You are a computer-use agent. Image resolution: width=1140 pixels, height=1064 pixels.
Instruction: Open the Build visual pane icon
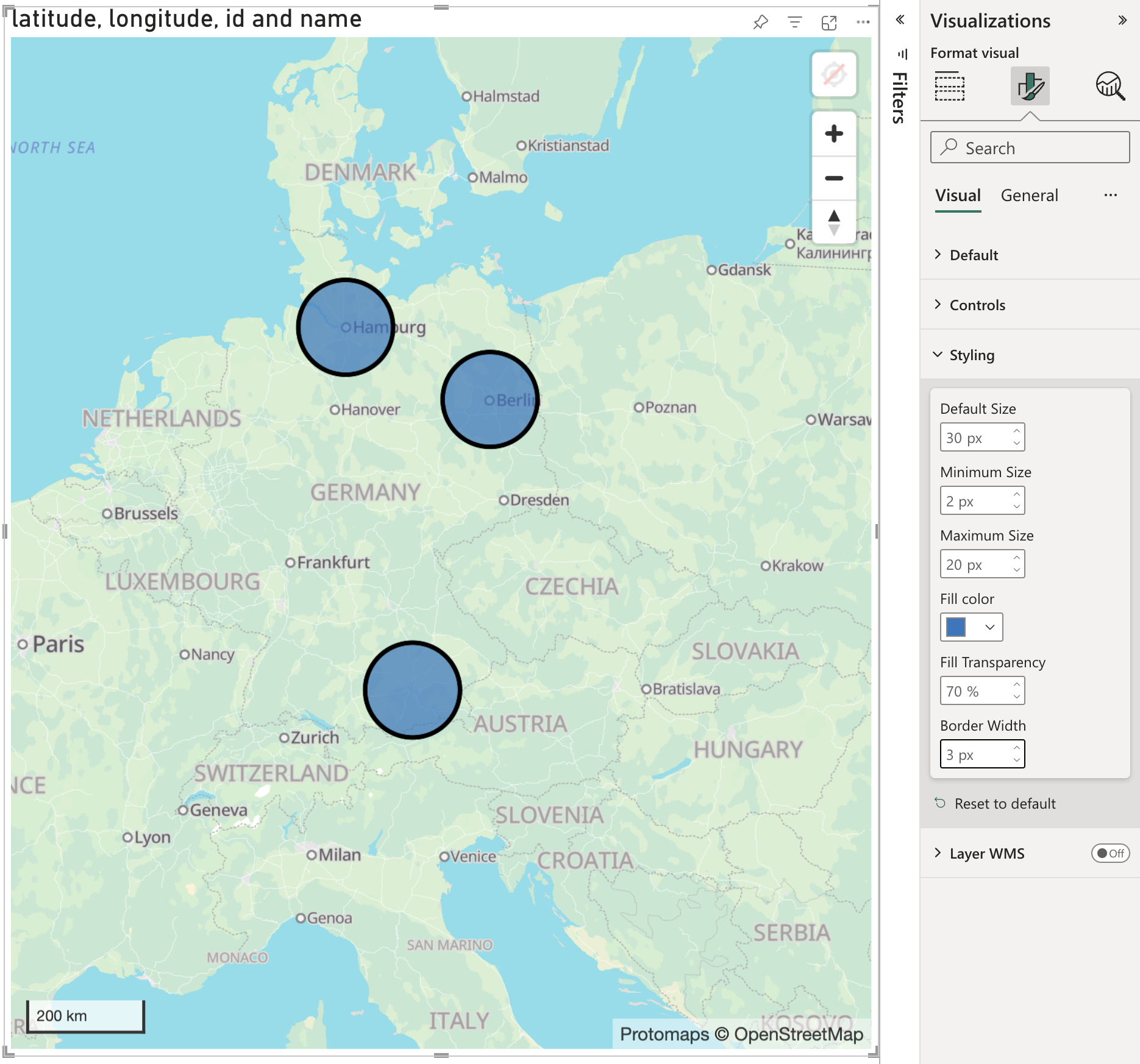point(949,86)
